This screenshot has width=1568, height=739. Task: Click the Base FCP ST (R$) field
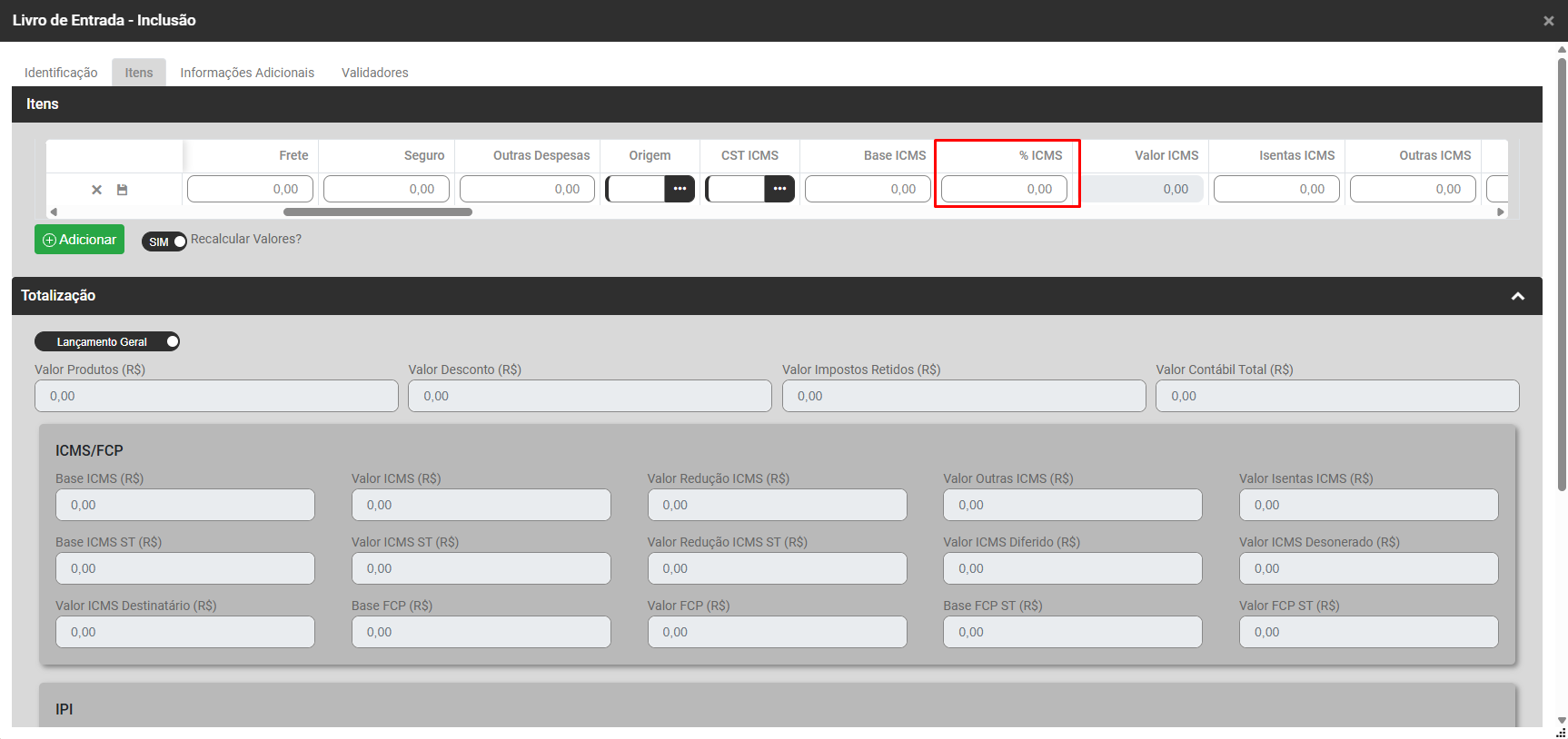pos(1073,632)
